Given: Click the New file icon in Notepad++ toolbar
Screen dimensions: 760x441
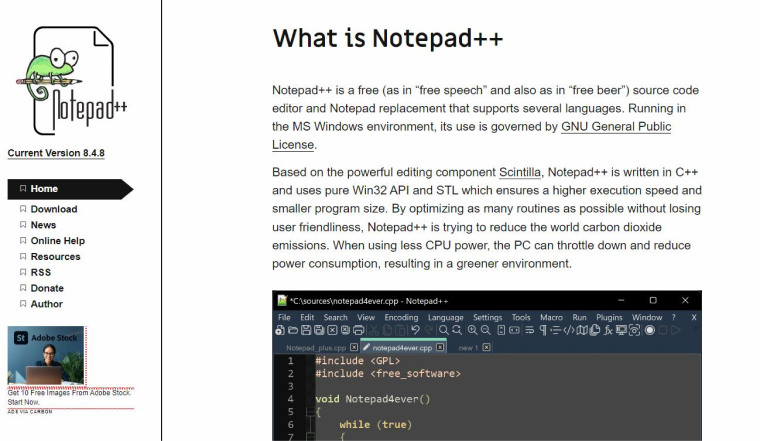Looking at the screenshot, I should click(280, 331).
